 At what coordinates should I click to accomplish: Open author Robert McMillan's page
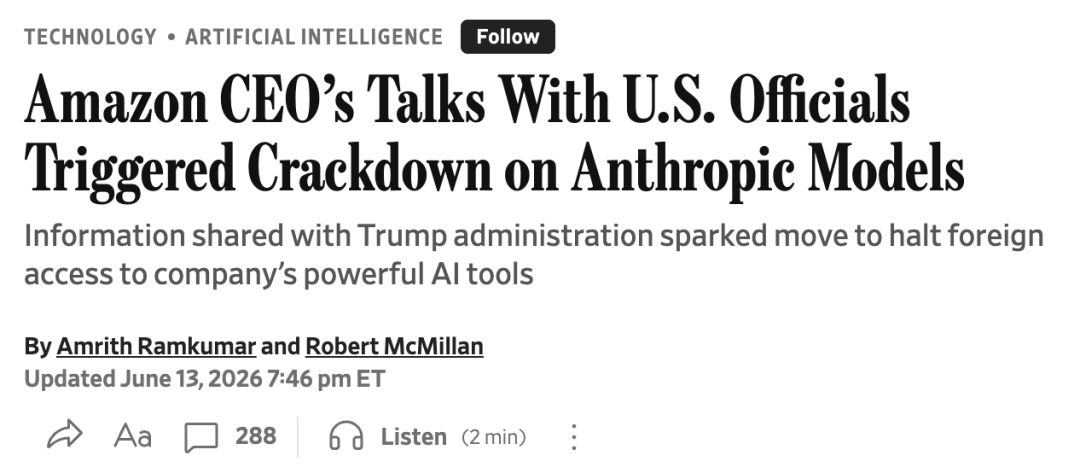(394, 346)
